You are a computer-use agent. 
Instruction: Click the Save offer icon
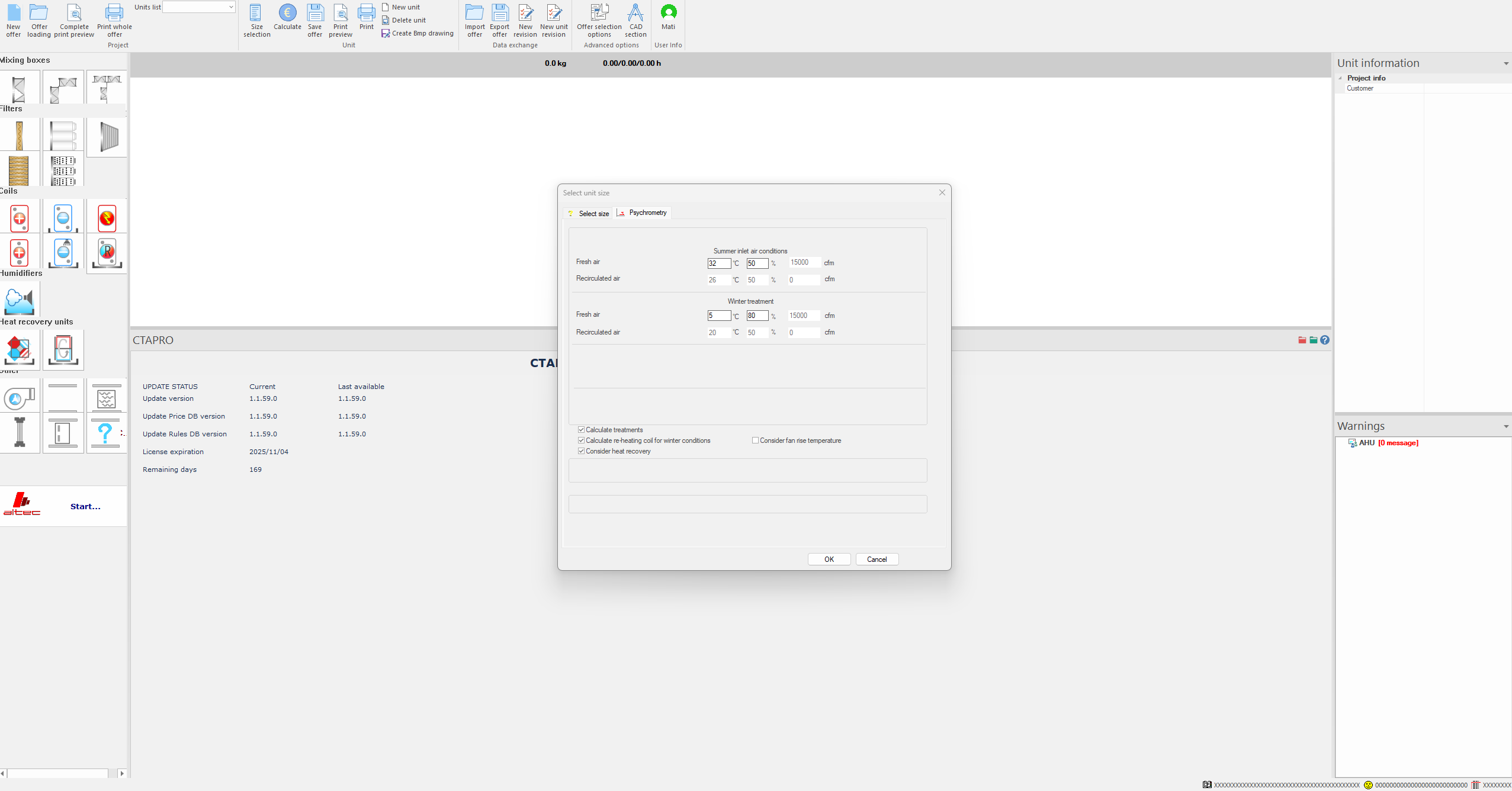coord(315,21)
